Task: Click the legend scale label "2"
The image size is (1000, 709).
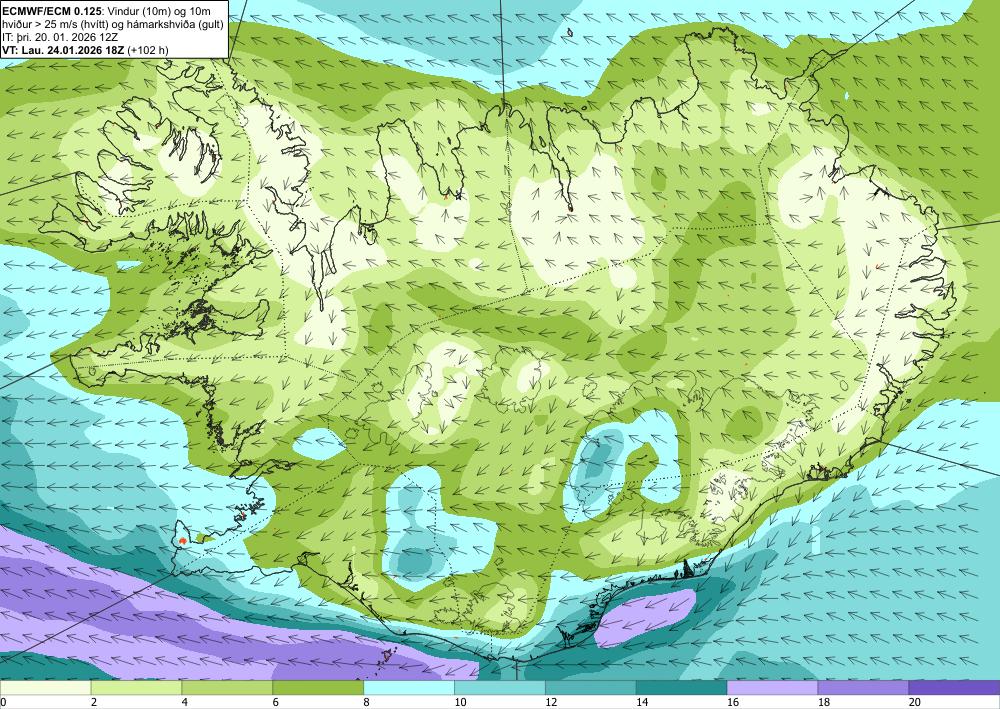Action: (94, 703)
